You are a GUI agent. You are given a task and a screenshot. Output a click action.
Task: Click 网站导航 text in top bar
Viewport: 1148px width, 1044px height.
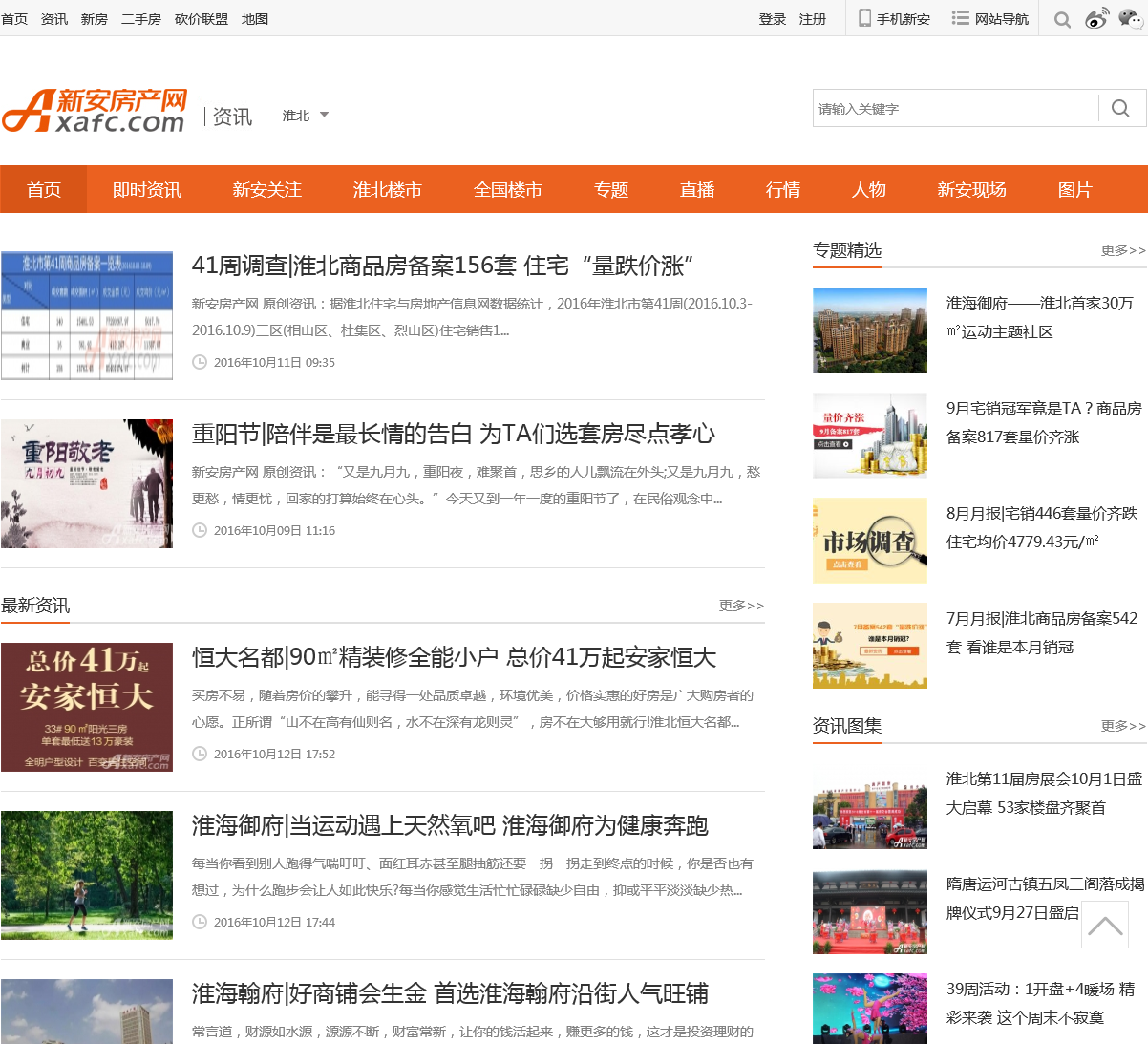pyautogui.click(x=1002, y=19)
